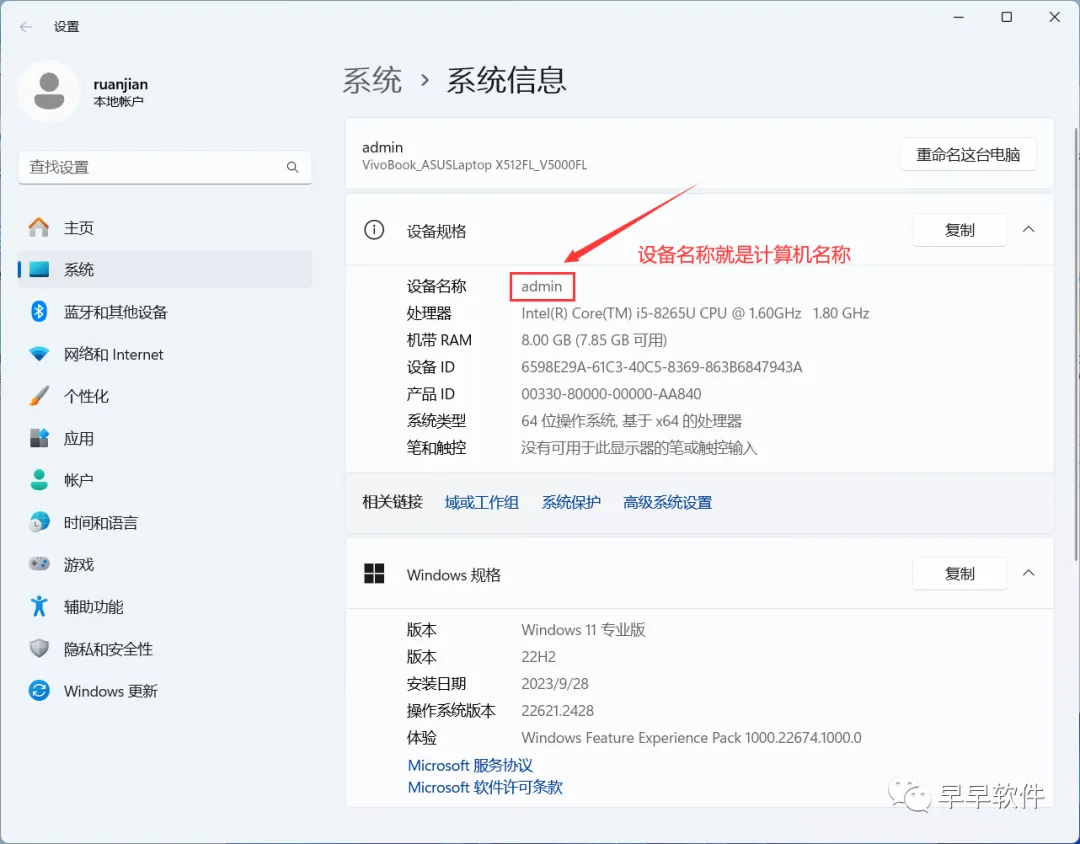This screenshot has width=1080, height=844.
Task: Copy Windows specs with 复制 button
Action: pos(959,574)
